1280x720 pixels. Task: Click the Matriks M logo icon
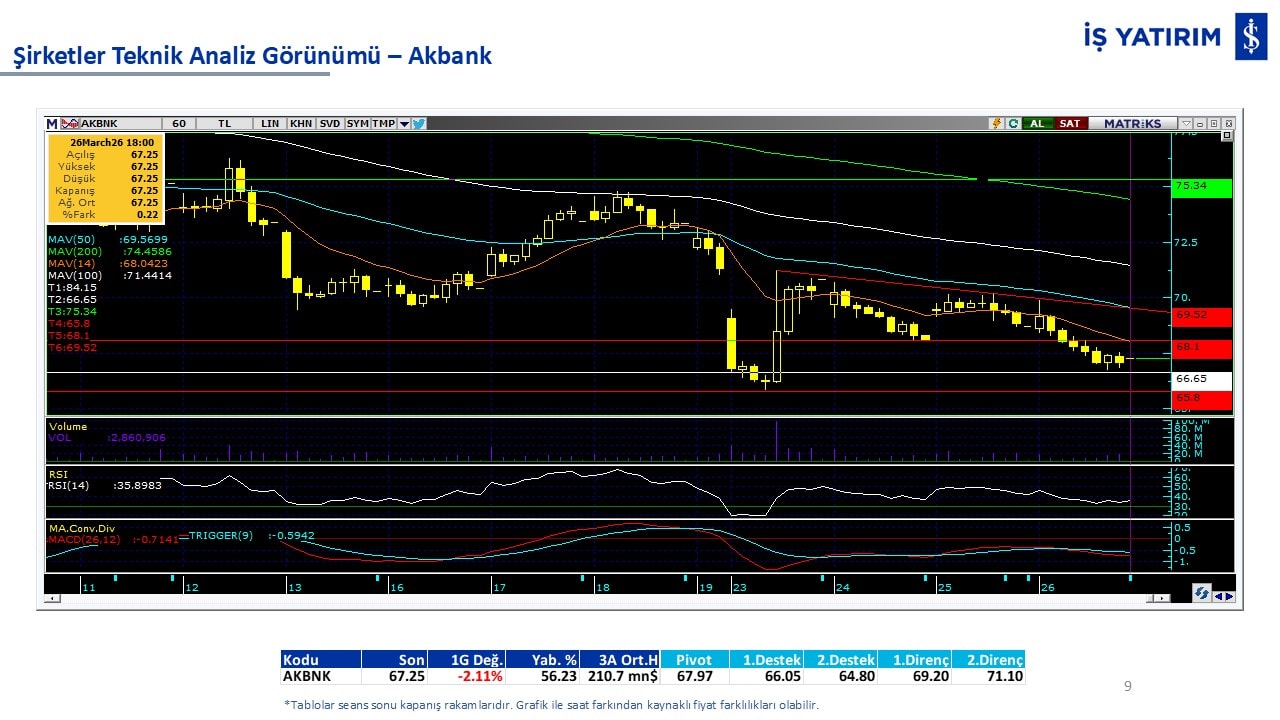pos(52,124)
